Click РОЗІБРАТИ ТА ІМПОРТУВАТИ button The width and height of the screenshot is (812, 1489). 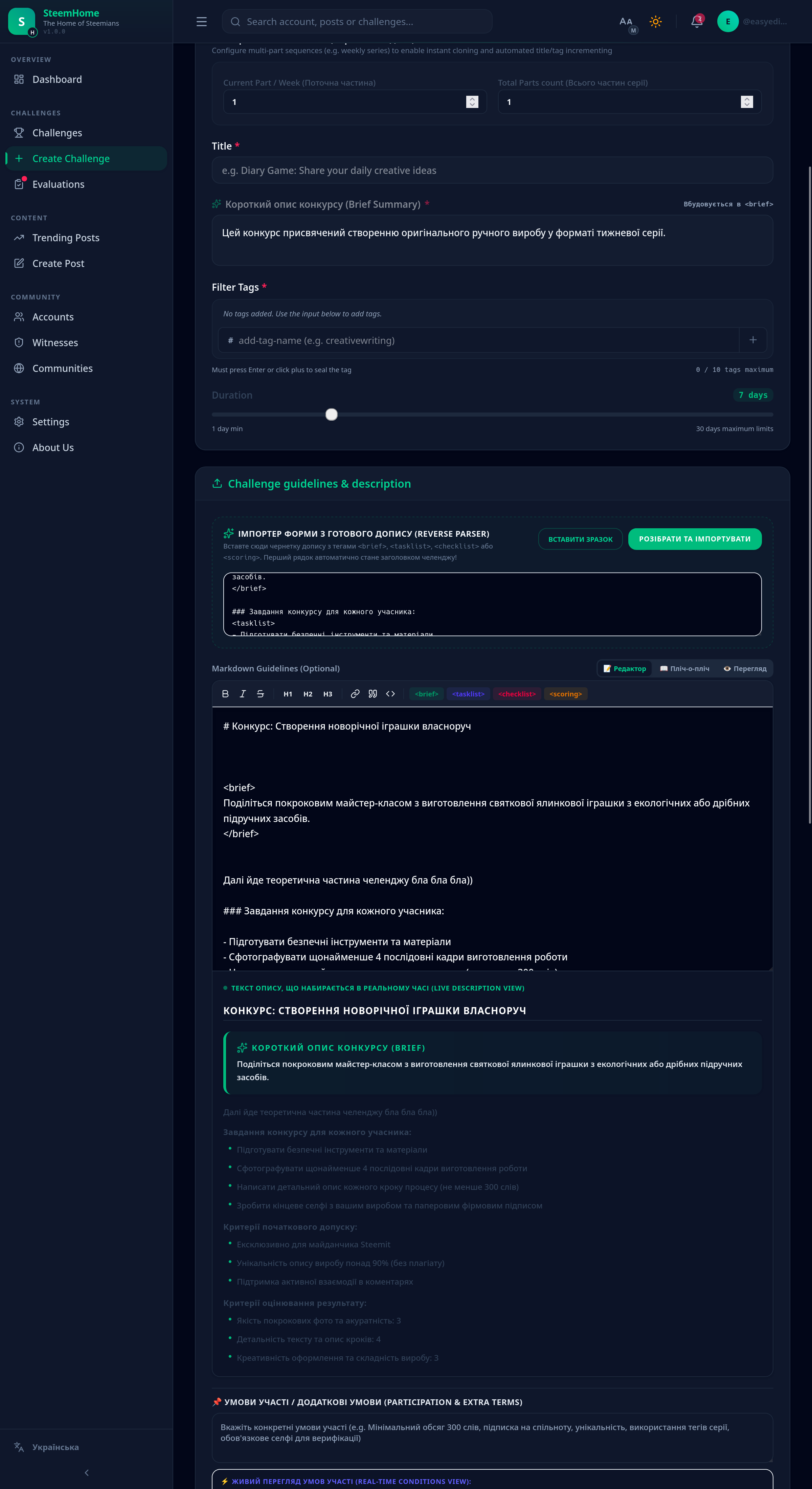(x=695, y=539)
